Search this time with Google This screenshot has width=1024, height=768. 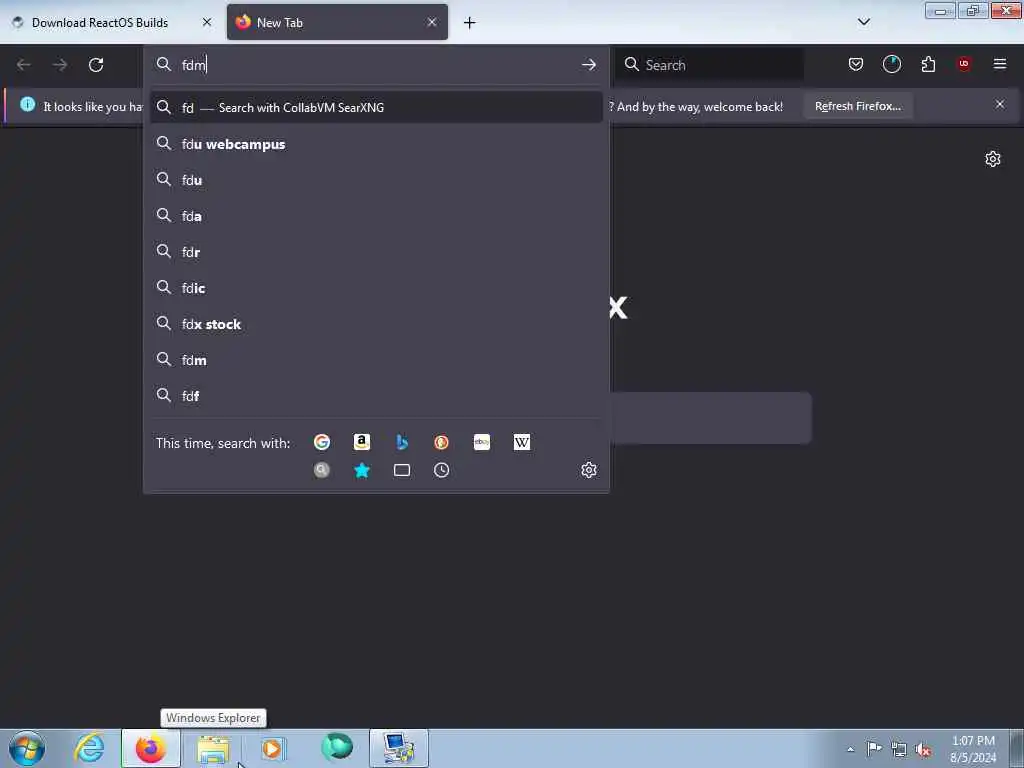click(x=322, y=443)
